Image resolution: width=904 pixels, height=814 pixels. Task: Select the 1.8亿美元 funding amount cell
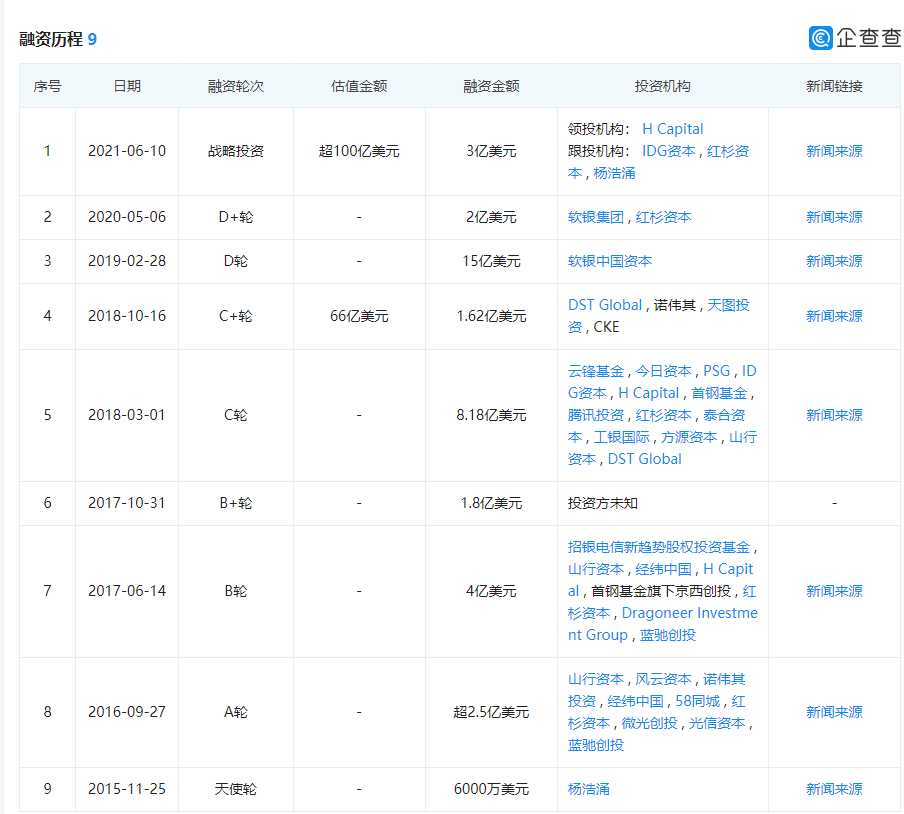coord(491,503)
